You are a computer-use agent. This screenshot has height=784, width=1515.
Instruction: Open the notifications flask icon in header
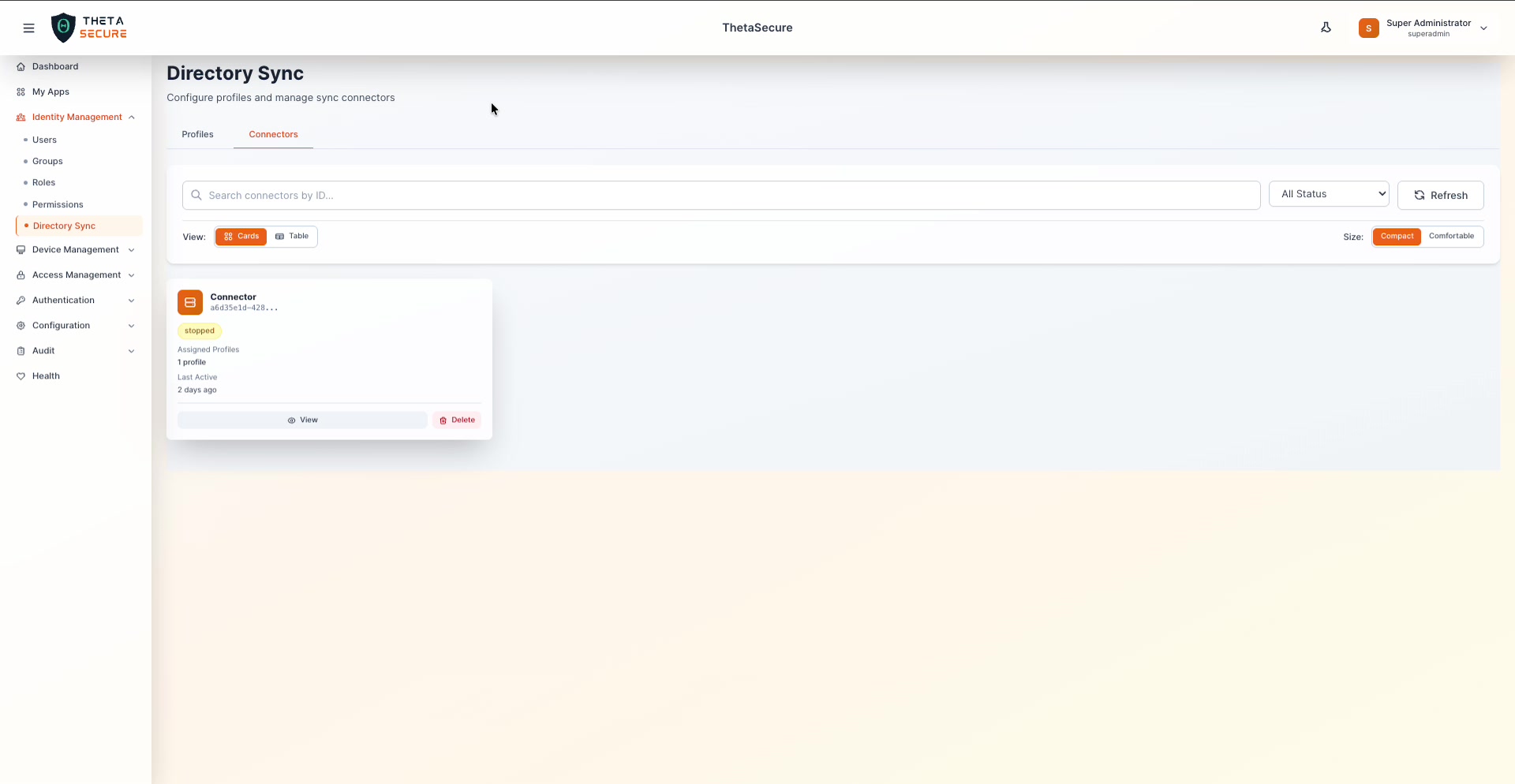coord(1326,27)
